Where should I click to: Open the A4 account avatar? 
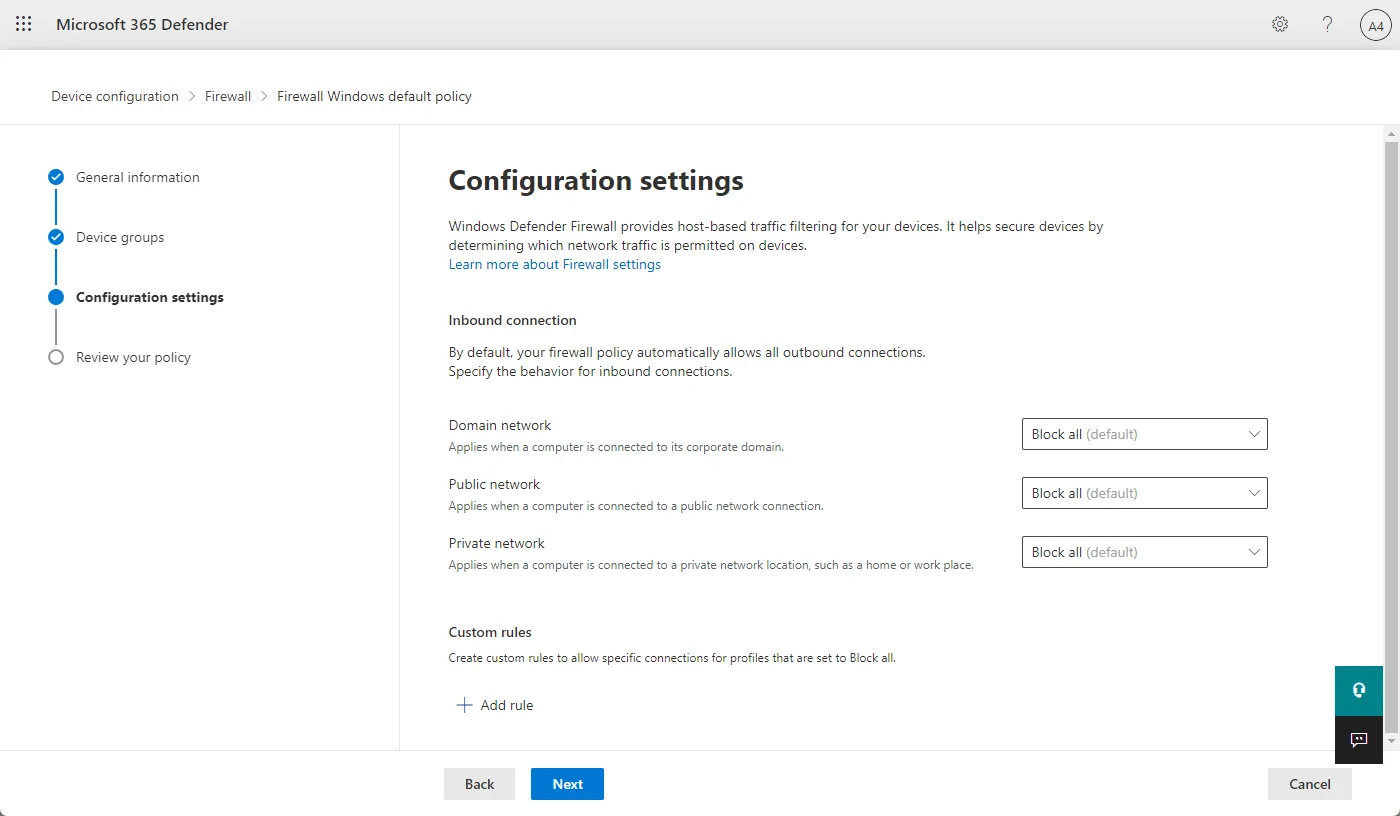pyautogui.click(x=1376, y=25)
